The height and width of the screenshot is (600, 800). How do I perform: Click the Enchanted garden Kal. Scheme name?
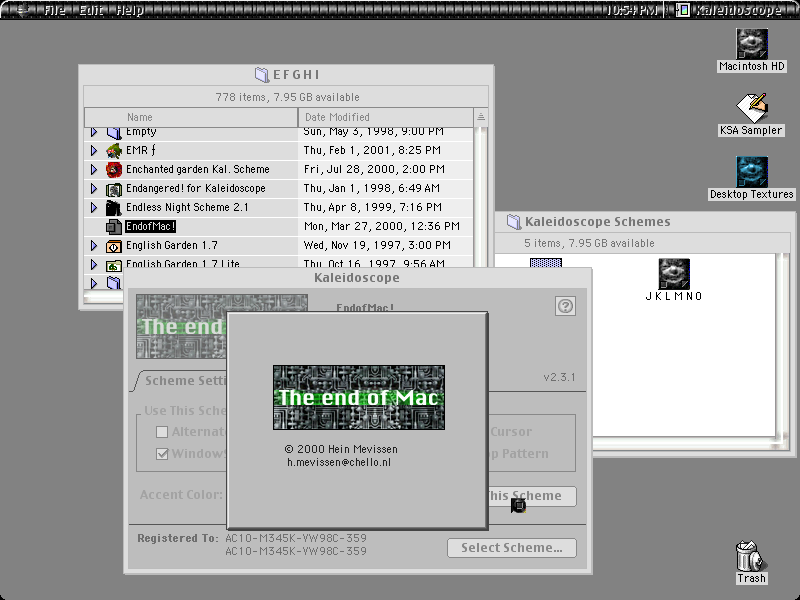[197, 169]
